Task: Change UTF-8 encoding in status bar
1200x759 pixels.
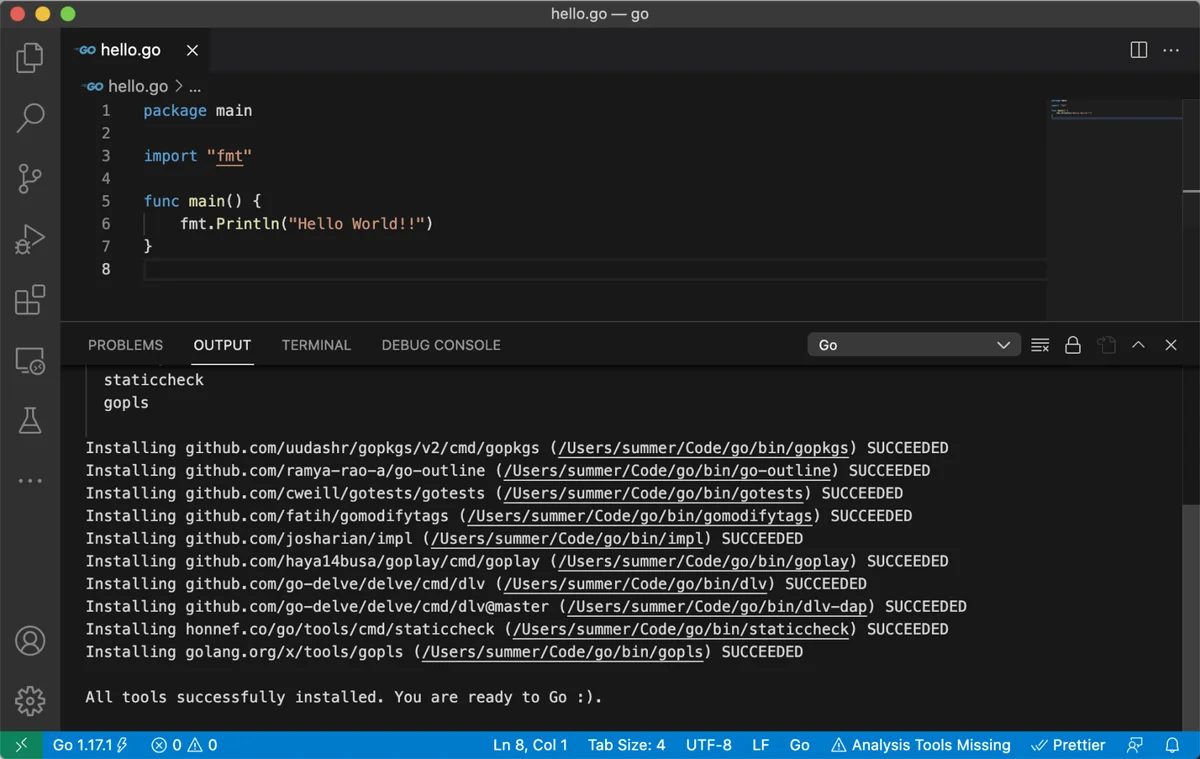Action: 709,745
